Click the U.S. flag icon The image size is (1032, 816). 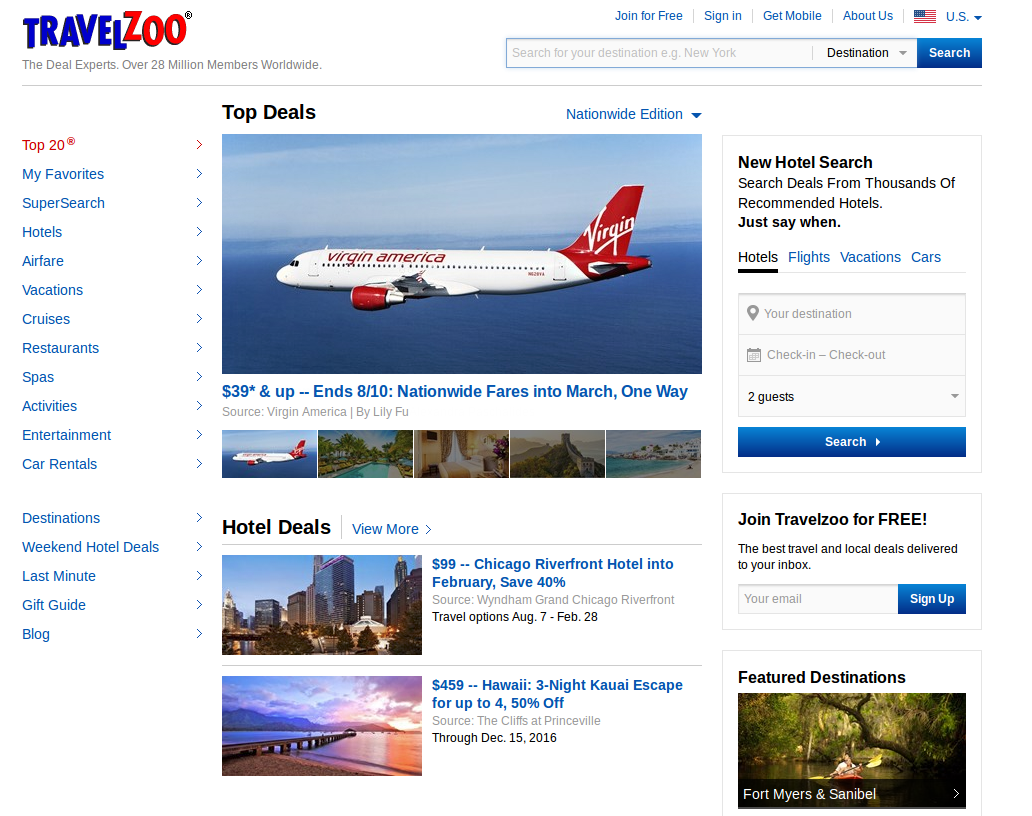(x=925, y=16)
